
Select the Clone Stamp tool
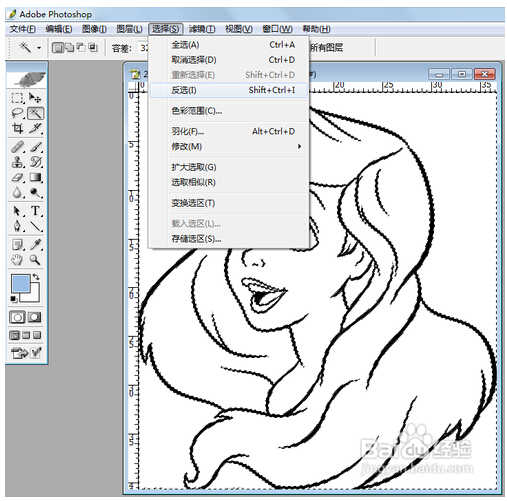point(17,162)
